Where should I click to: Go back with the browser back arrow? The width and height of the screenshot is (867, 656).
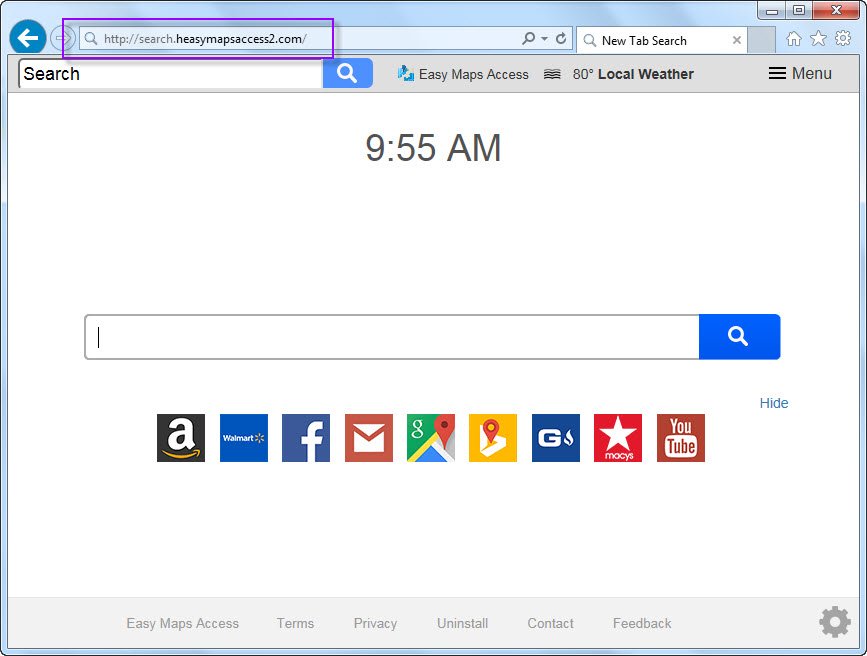(28, 38)
